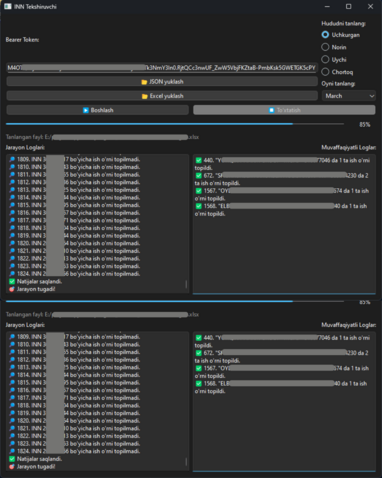Click the search icon of row 1809 in upper log
This screenshot has height=478, width=382.
[12, 159]
